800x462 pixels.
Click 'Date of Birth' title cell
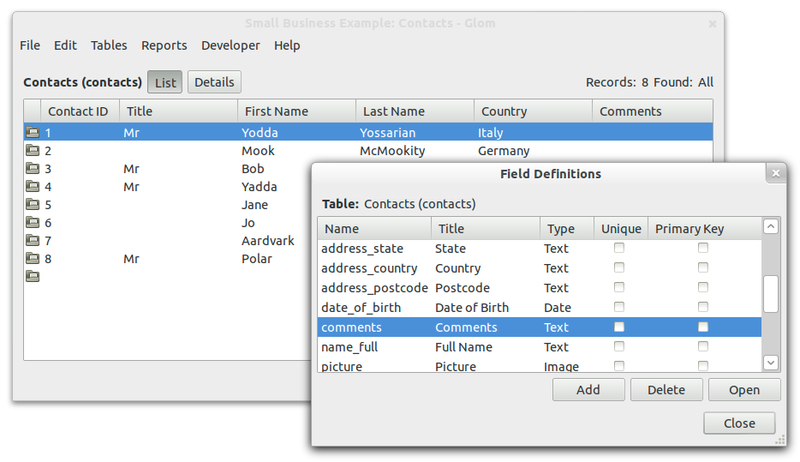[472, 307]
